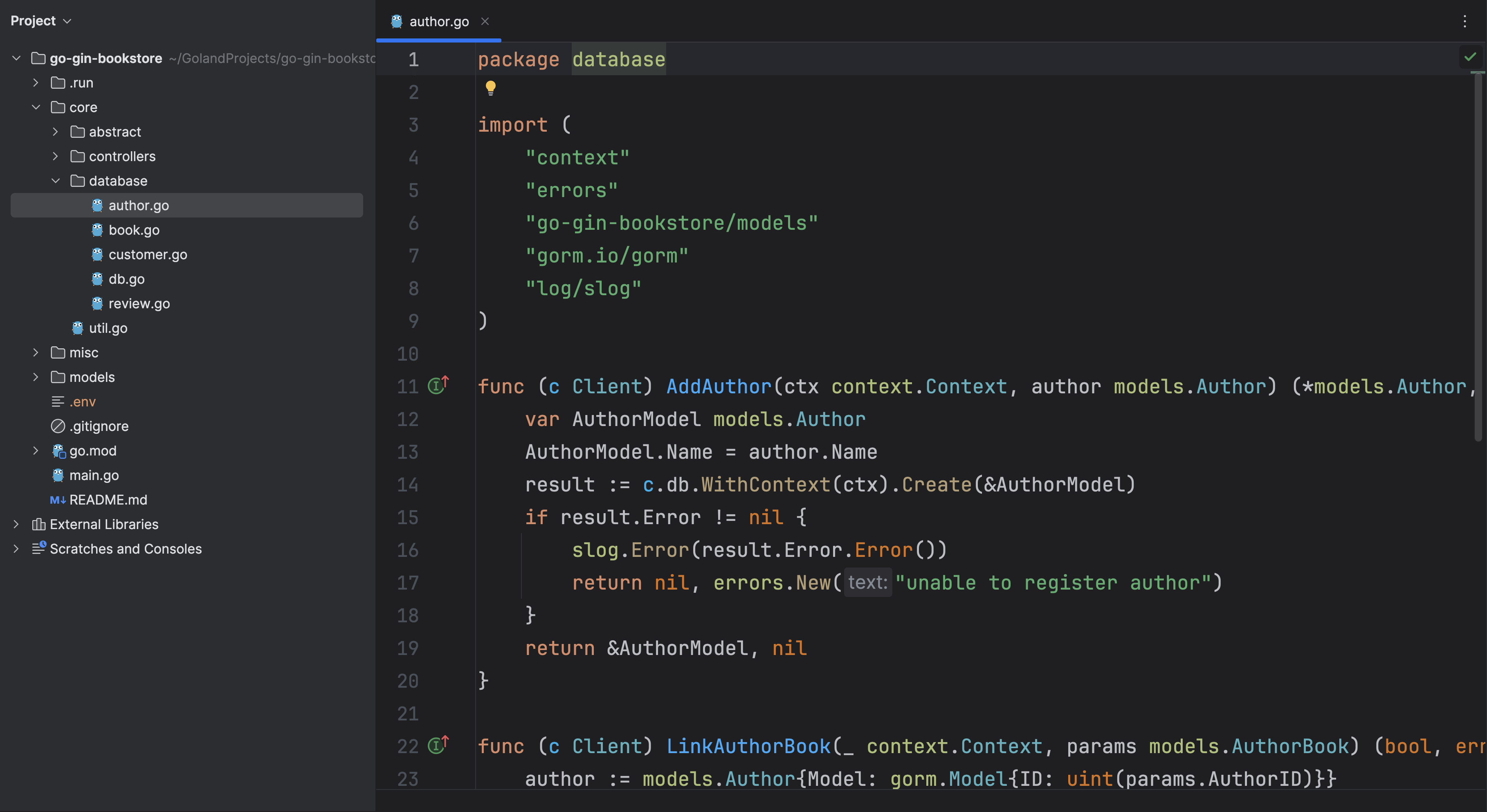The height and width of the screenshot is (812, 1487).
Task: Click the green inspection checkmark widget
Action: pyautogui.click(x=1470, y=56)
